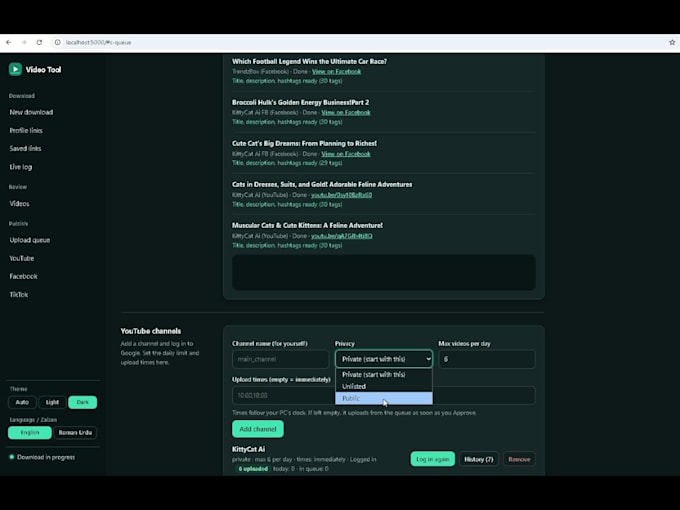The height and width of the screenshot is (510, 680).
Task: Go to TikTok publish page
Action: coord(19,295)
